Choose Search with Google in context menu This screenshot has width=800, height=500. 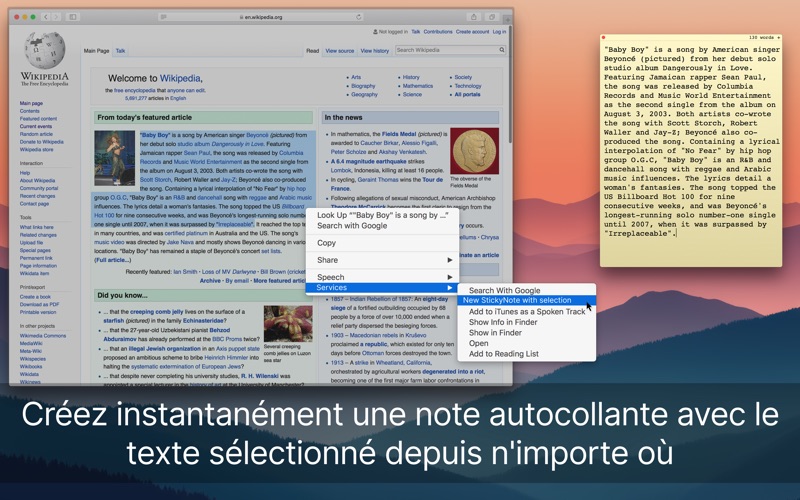(382, 226)
